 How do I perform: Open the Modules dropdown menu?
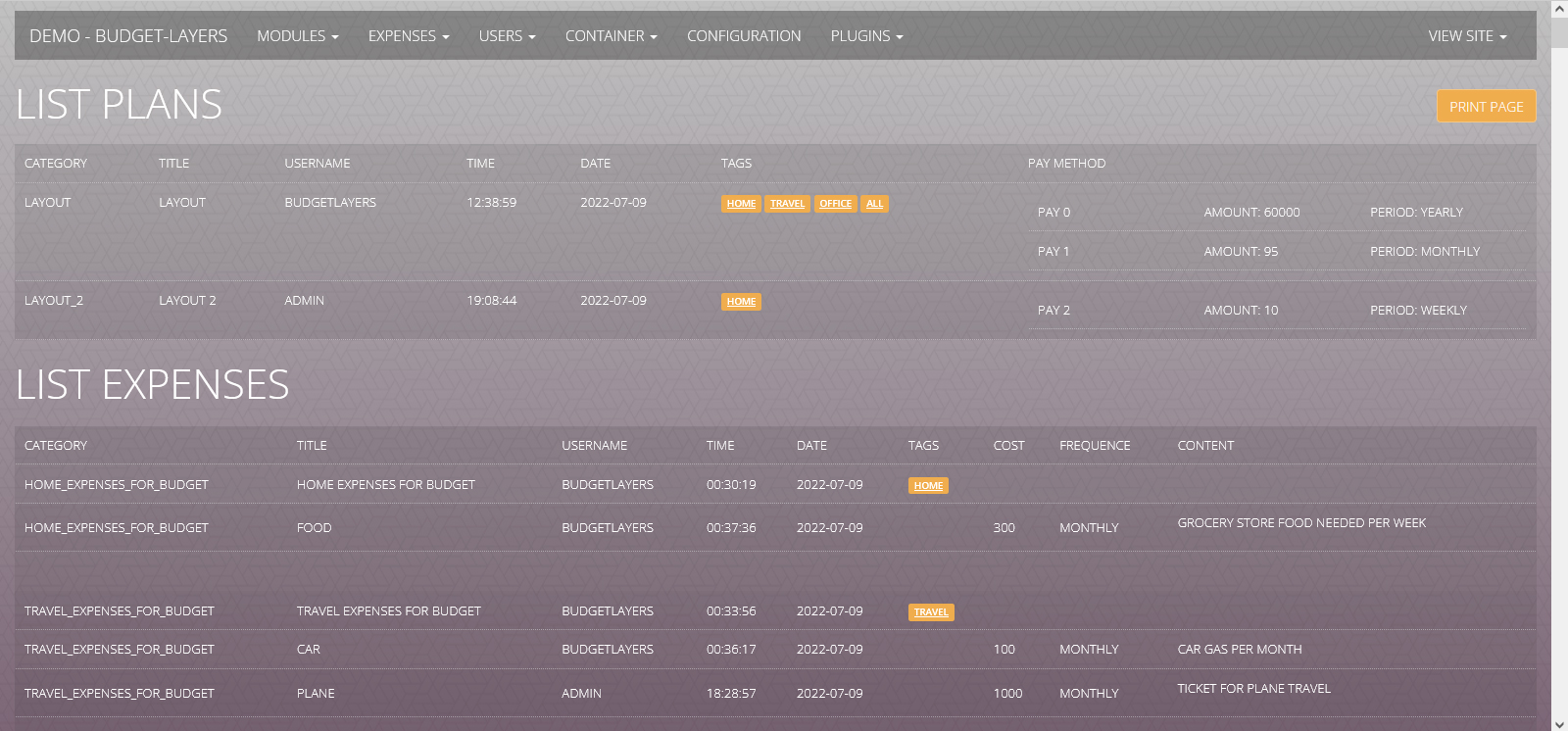point(297,36)
